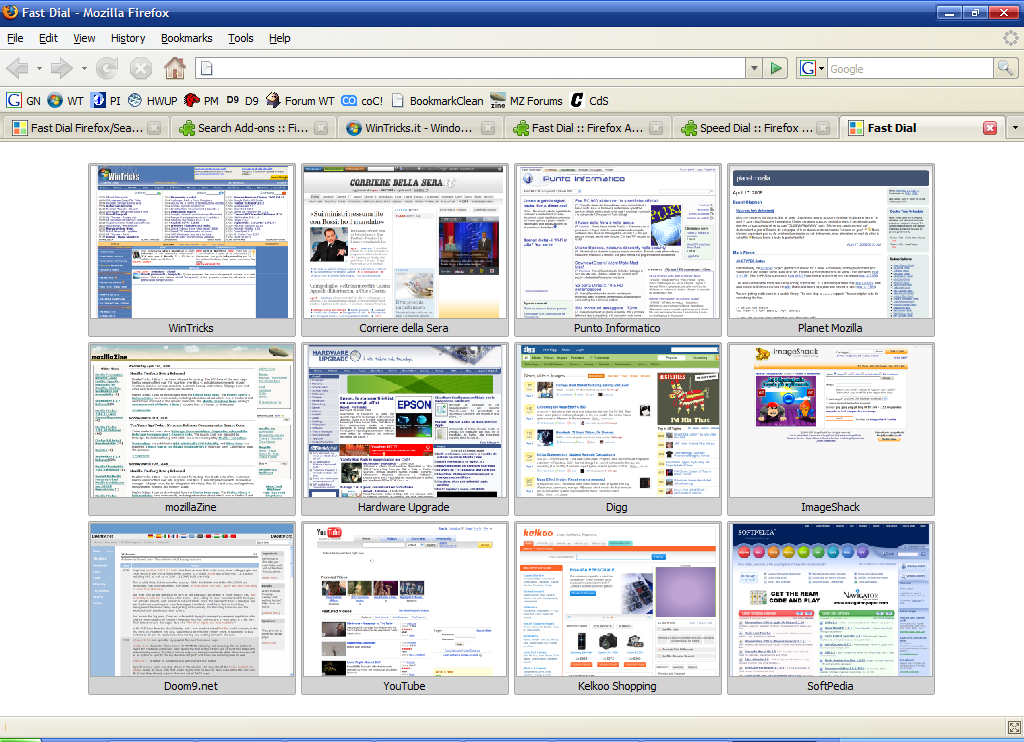Screen dimensions: 1024x742
Task: Click the search magnifier icon
Action: point(1006,68)
